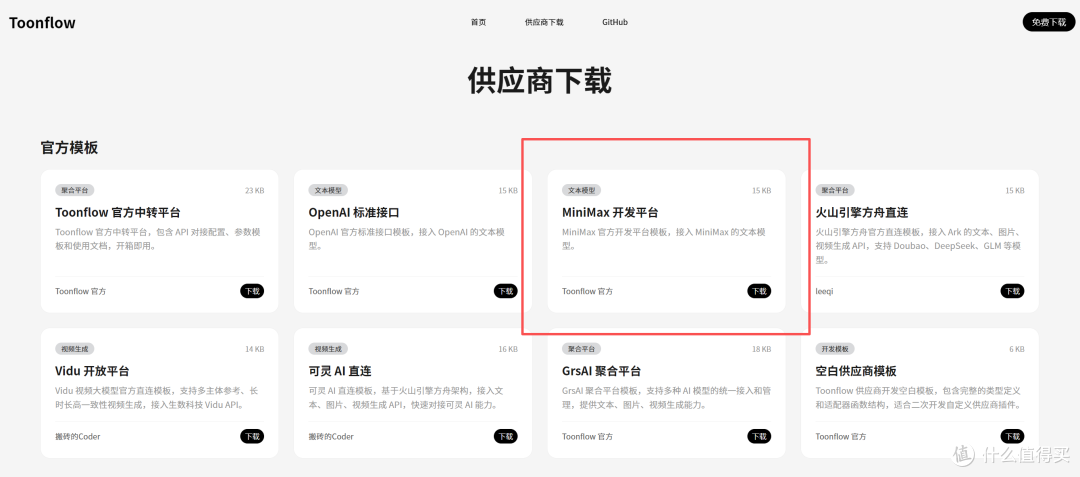Click Toonflow 官方 author on GrsAI card
Viewport: 1080px width, 477px height.
(x=588, y=436)
